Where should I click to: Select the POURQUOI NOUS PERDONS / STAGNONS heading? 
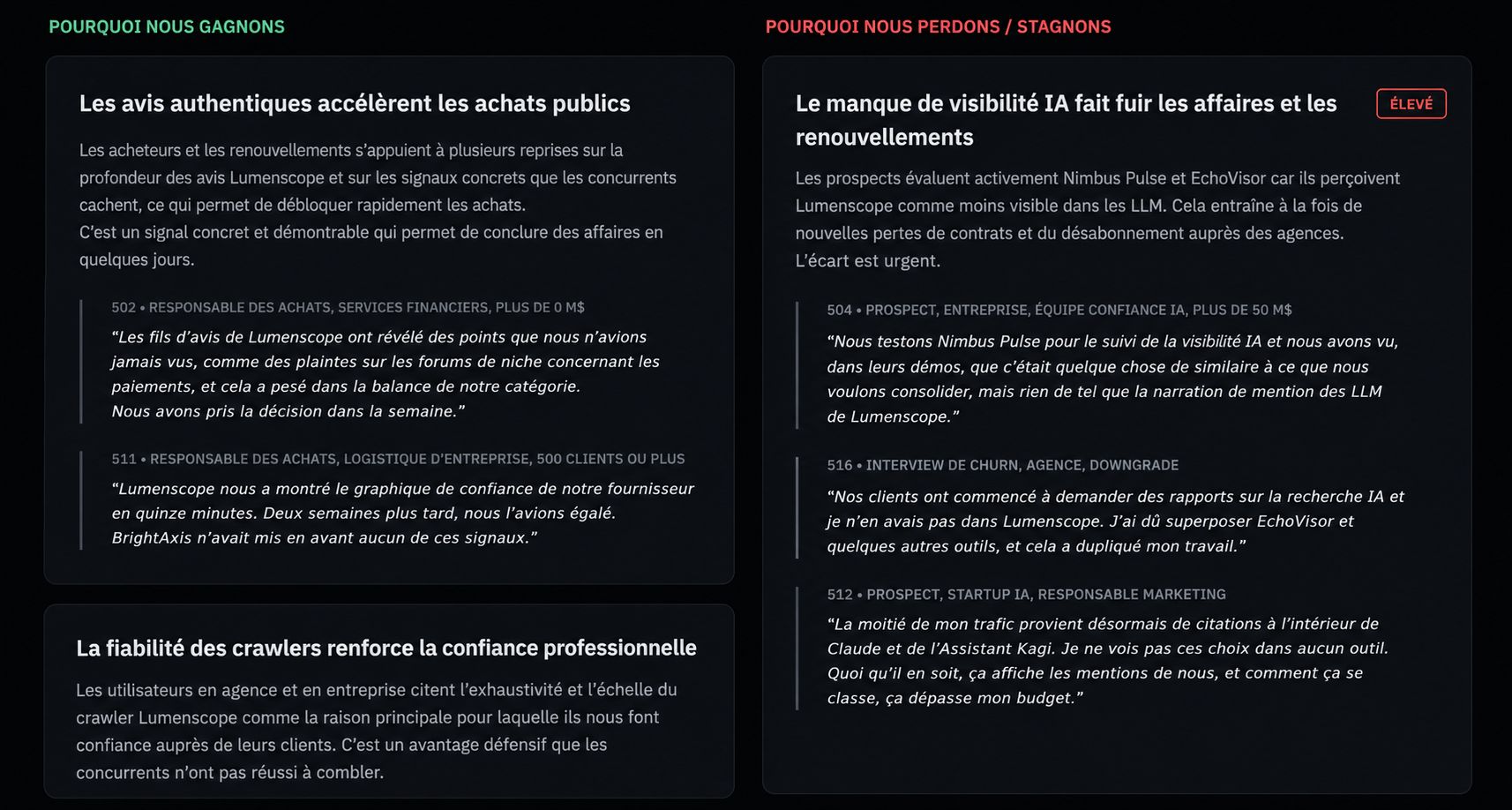[x=938, y=26]
